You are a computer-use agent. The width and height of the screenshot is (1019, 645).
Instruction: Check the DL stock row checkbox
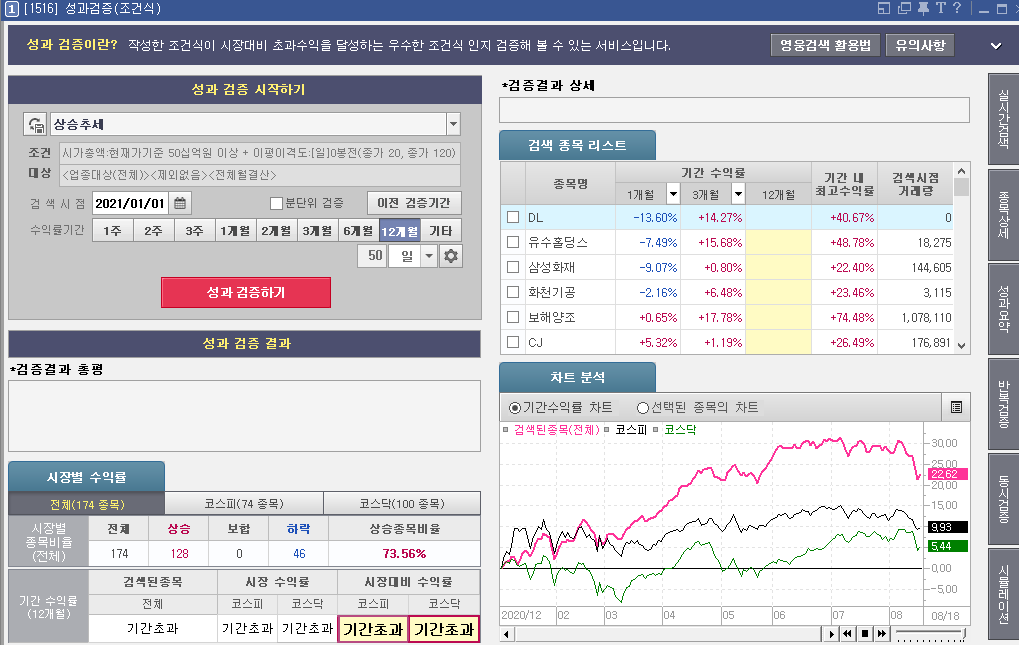click(x=513, y=218)
